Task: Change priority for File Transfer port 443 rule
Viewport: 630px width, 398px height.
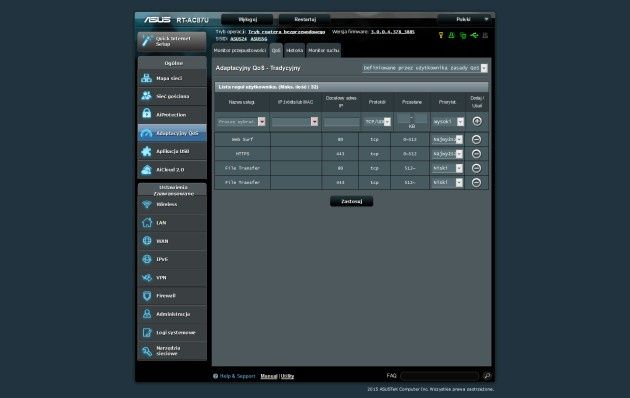Action: (x=447, y=182)
